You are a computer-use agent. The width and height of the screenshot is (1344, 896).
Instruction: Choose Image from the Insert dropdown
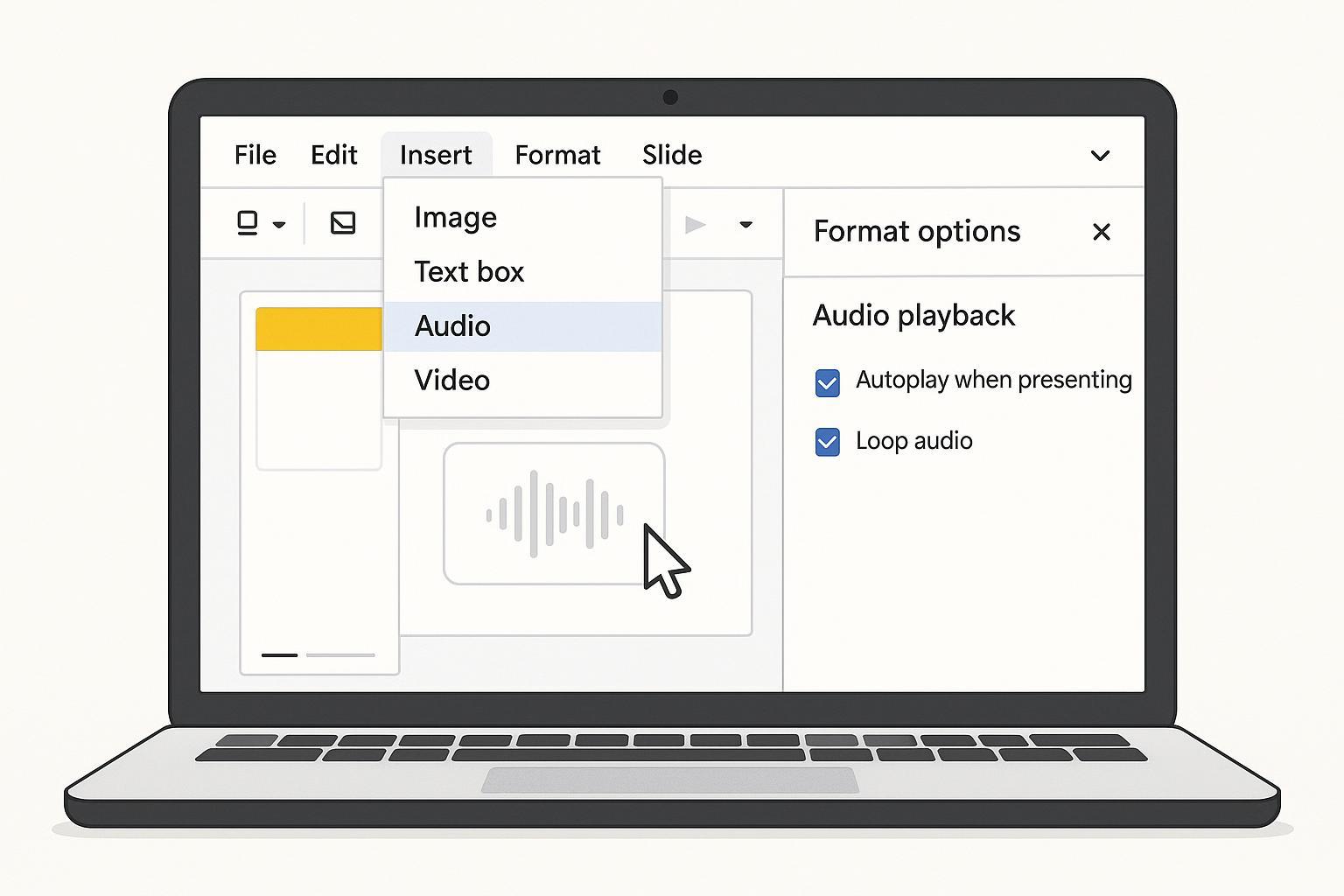pos(455,217)
